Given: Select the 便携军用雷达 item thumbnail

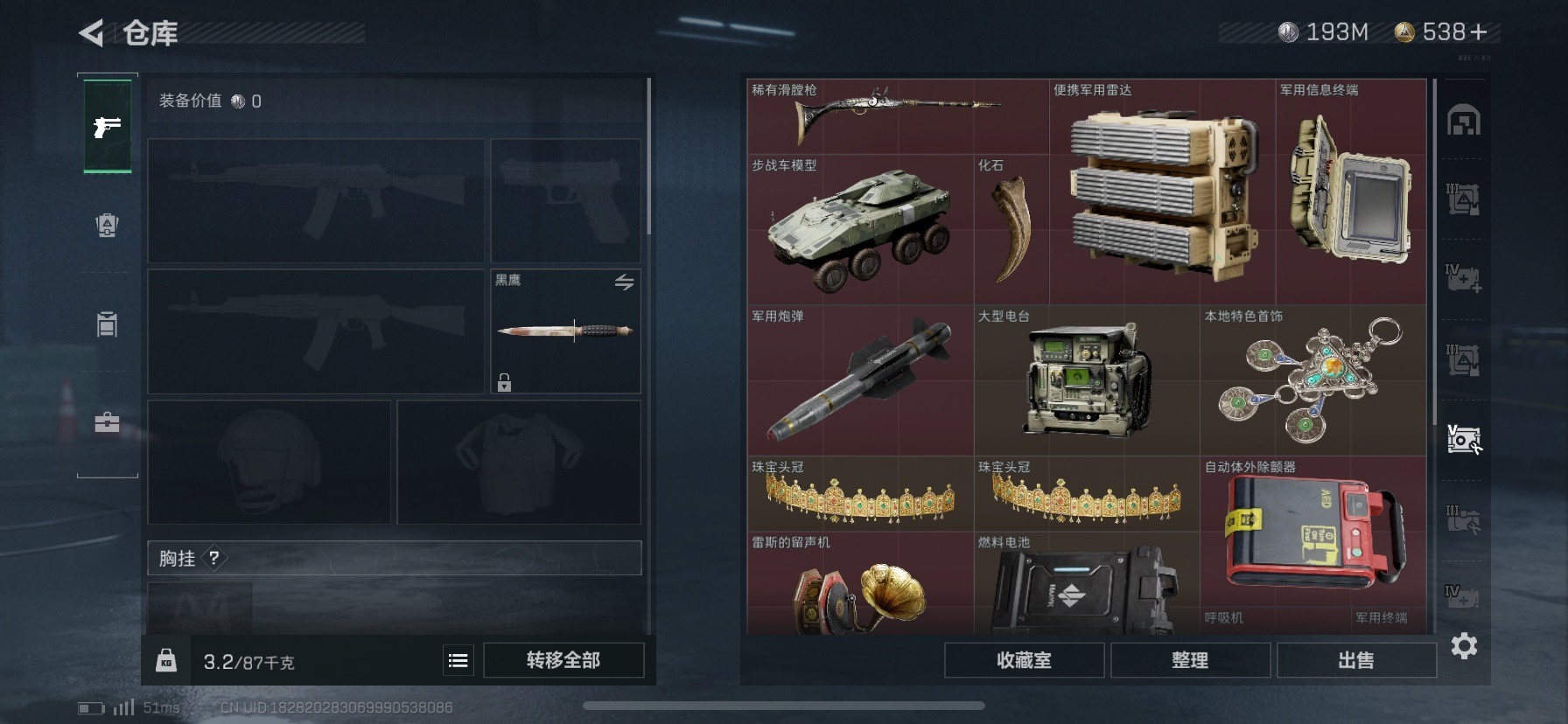Looking at the screenshot, I should point(1162,192).
